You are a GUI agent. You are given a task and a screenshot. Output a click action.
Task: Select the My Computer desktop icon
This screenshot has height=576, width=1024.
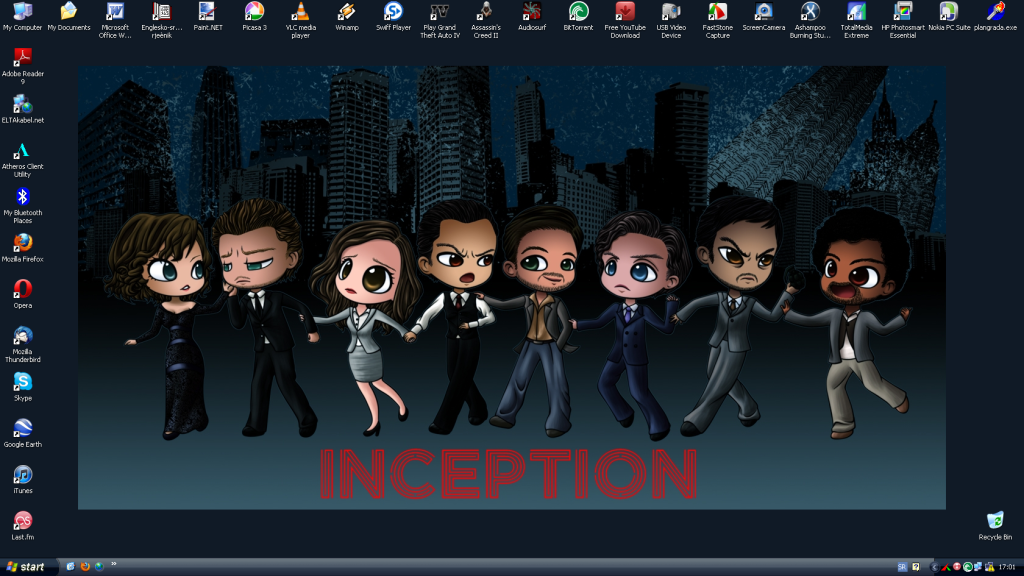tap(22, 16)
